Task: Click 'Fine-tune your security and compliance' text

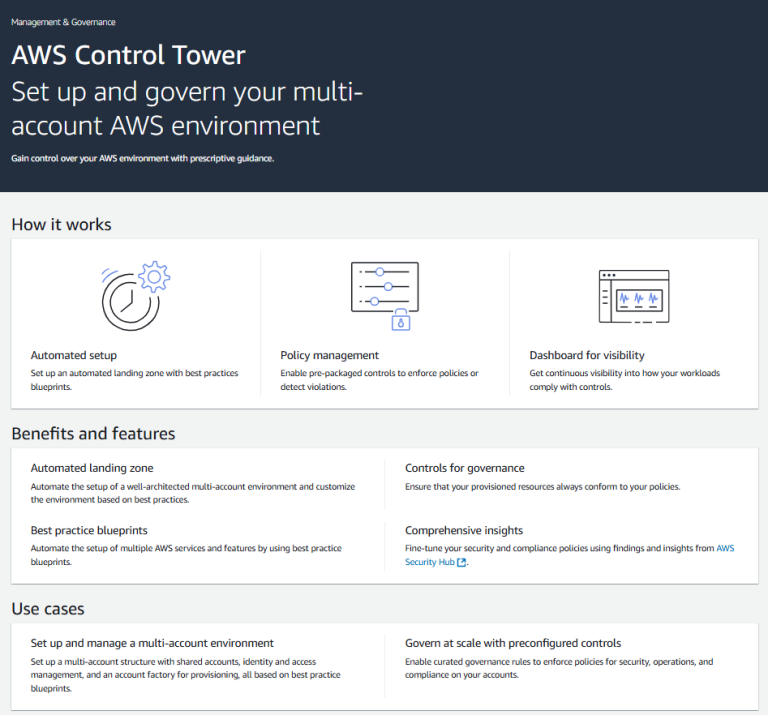Action: 570,555
